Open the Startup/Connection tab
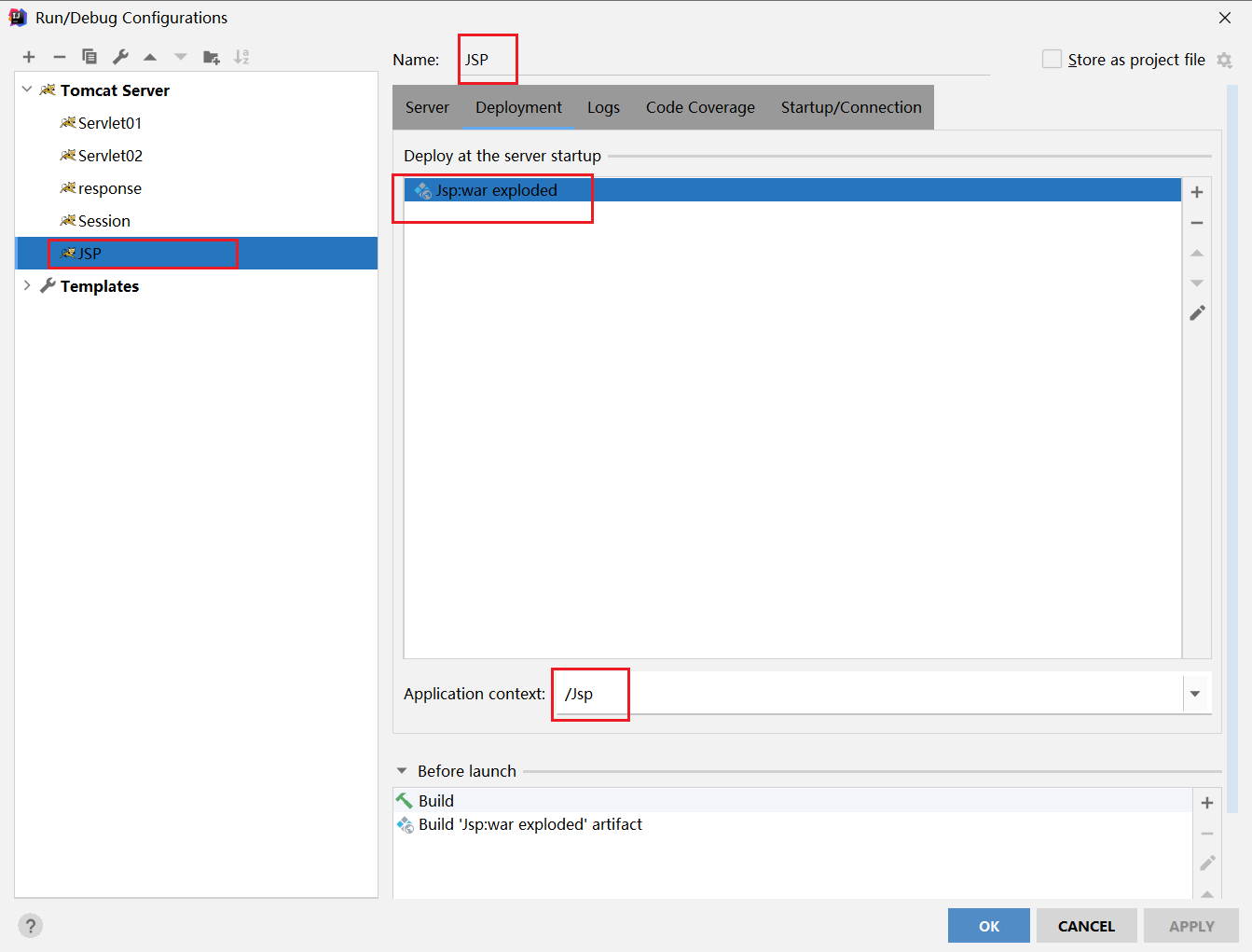Screen dimensions: 1252x952 click(x=850, y=107)
